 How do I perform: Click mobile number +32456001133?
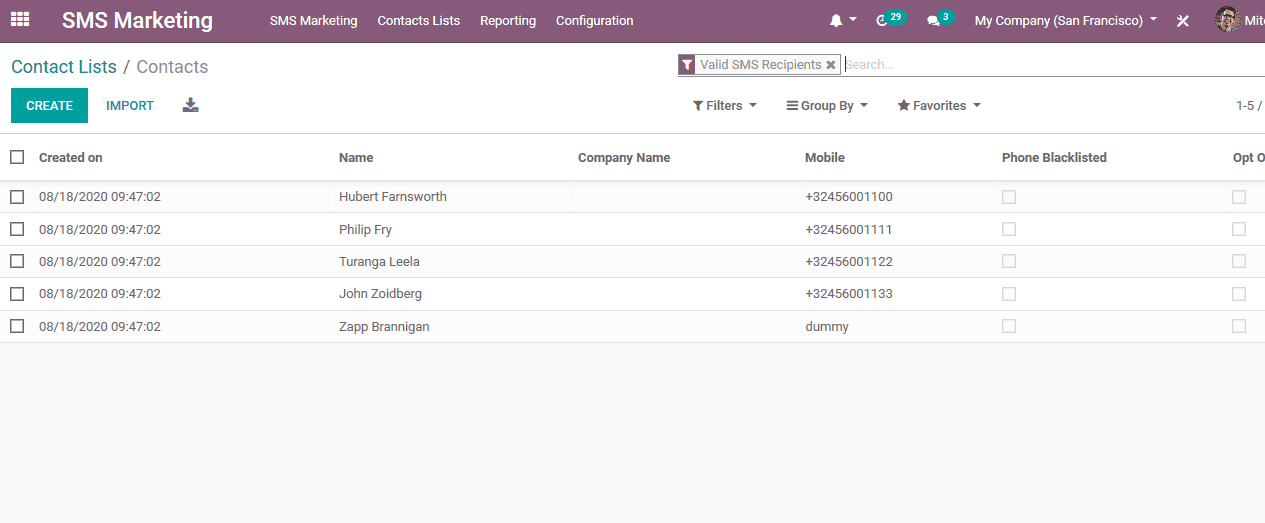coord(849,294)
